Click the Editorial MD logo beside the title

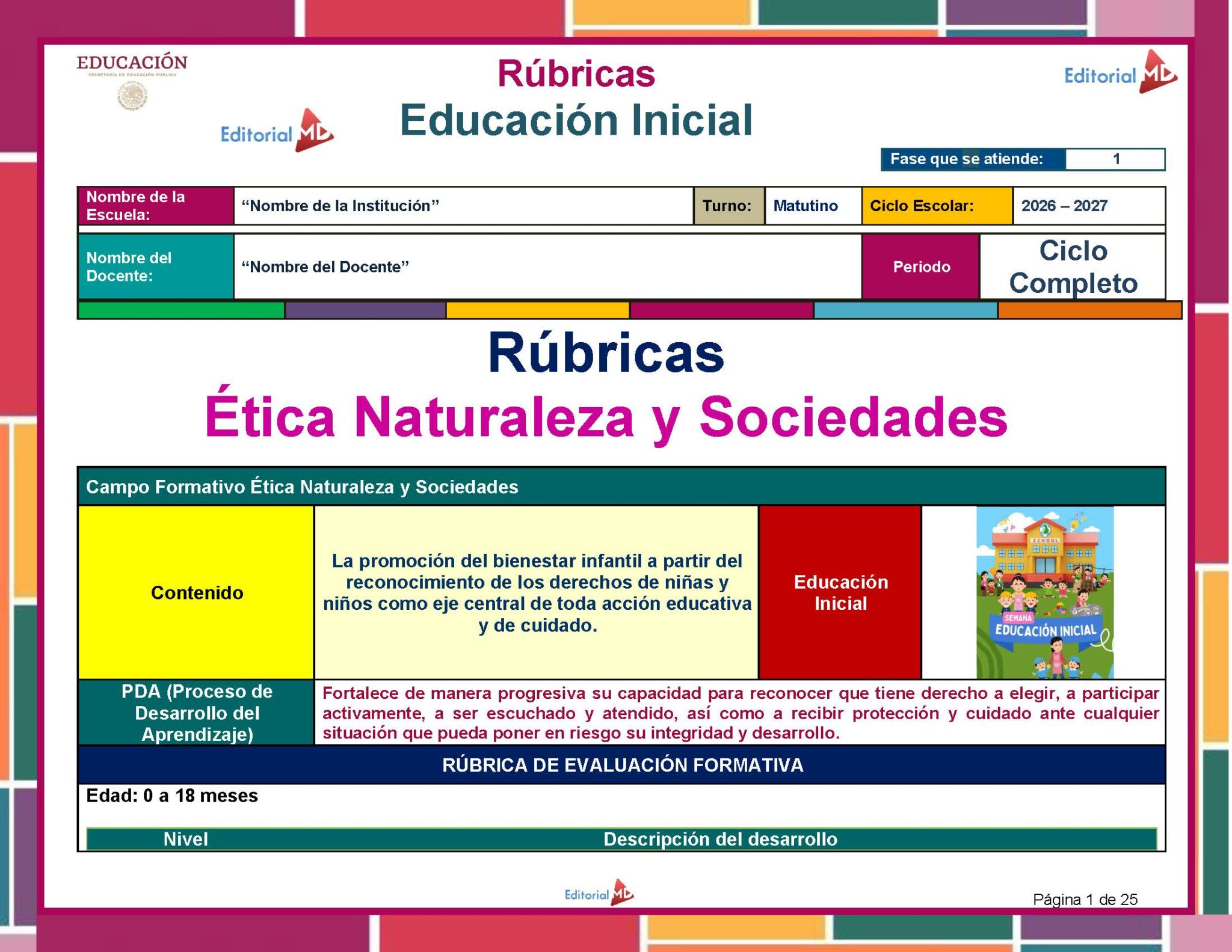tap(277, 132)
